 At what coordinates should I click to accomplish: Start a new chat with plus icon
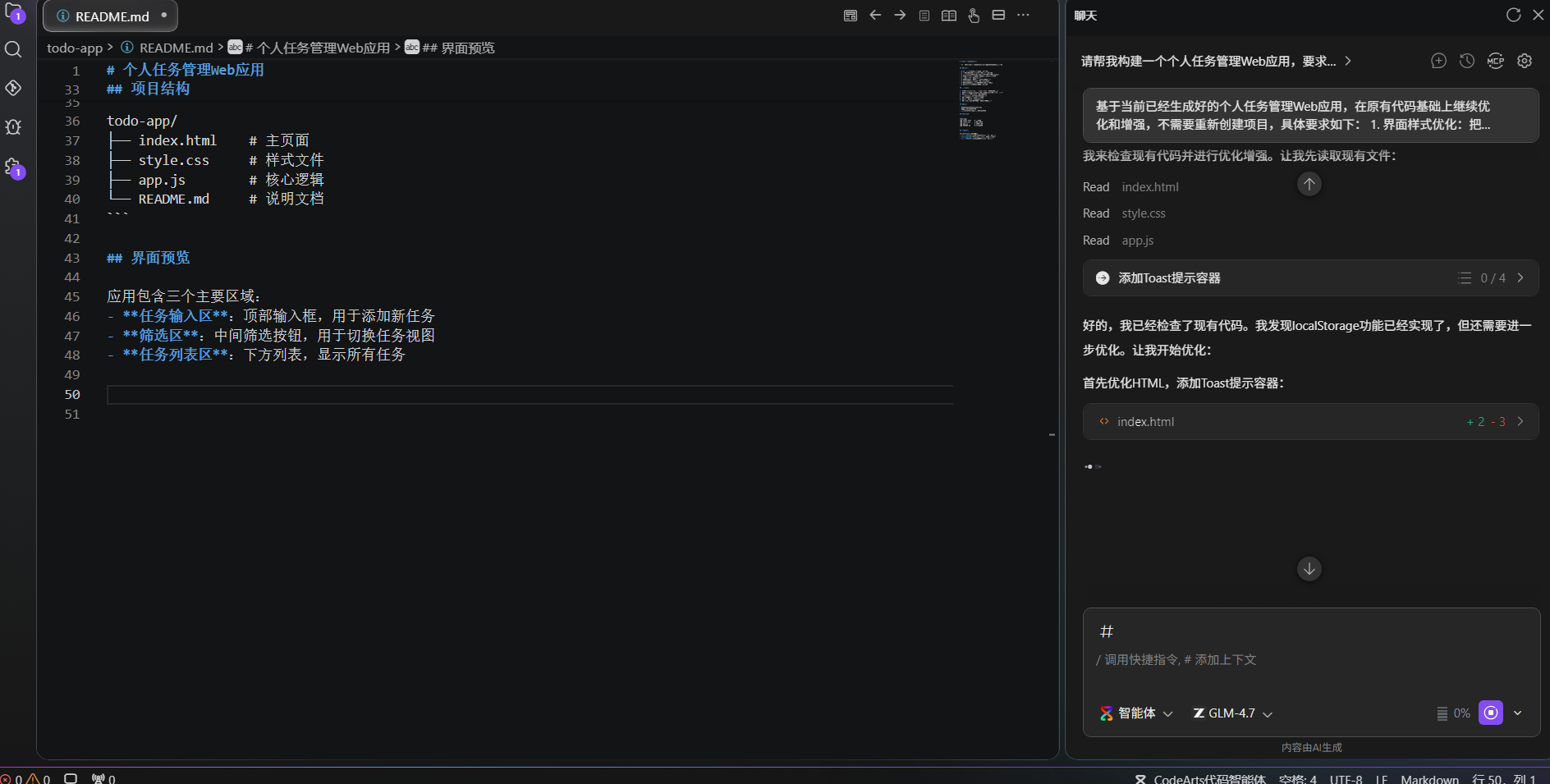coord(1438,61)
